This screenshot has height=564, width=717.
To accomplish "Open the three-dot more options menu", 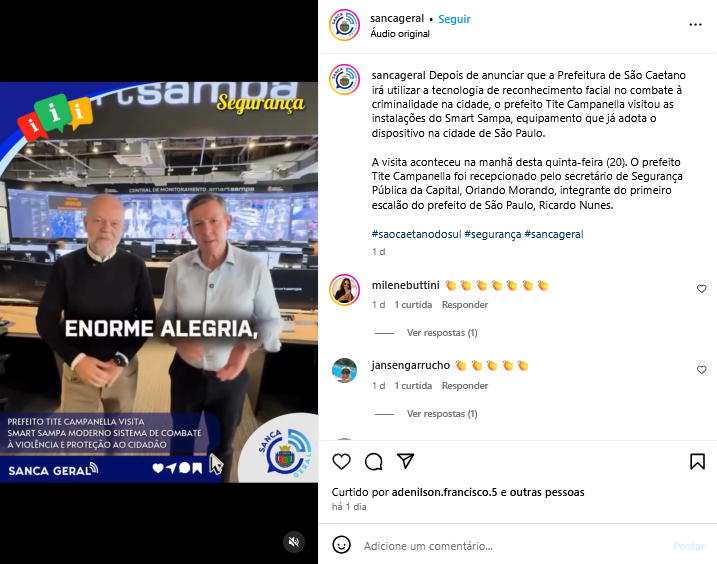I will coord(695,25).
